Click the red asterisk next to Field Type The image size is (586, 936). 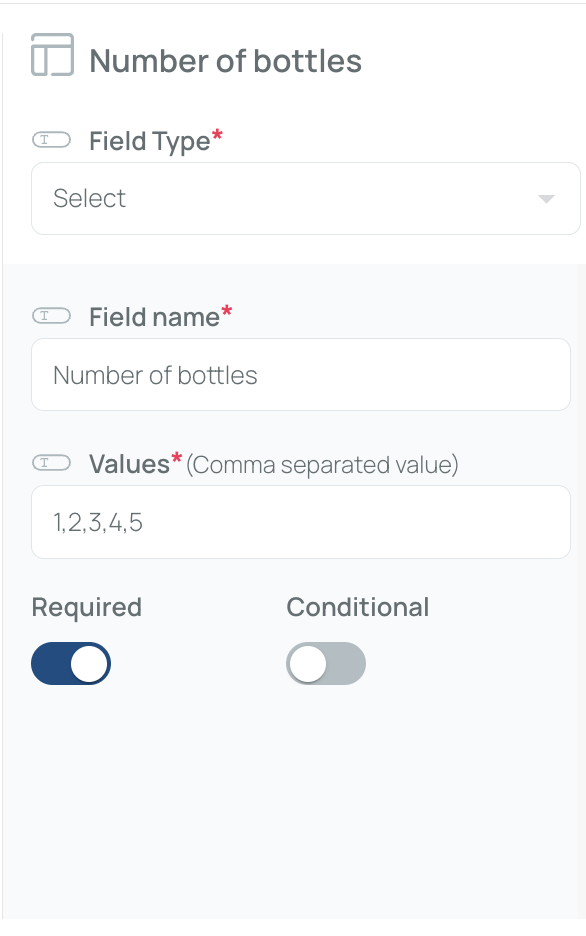click(217, 135)
